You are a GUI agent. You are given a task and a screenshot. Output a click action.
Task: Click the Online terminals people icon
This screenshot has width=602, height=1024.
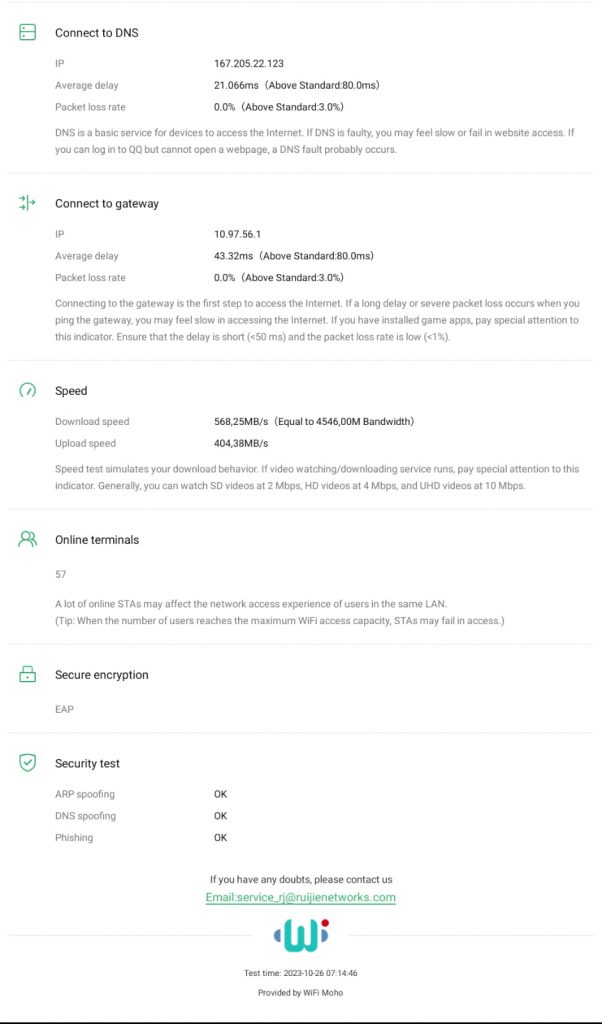tap(27, 540)
